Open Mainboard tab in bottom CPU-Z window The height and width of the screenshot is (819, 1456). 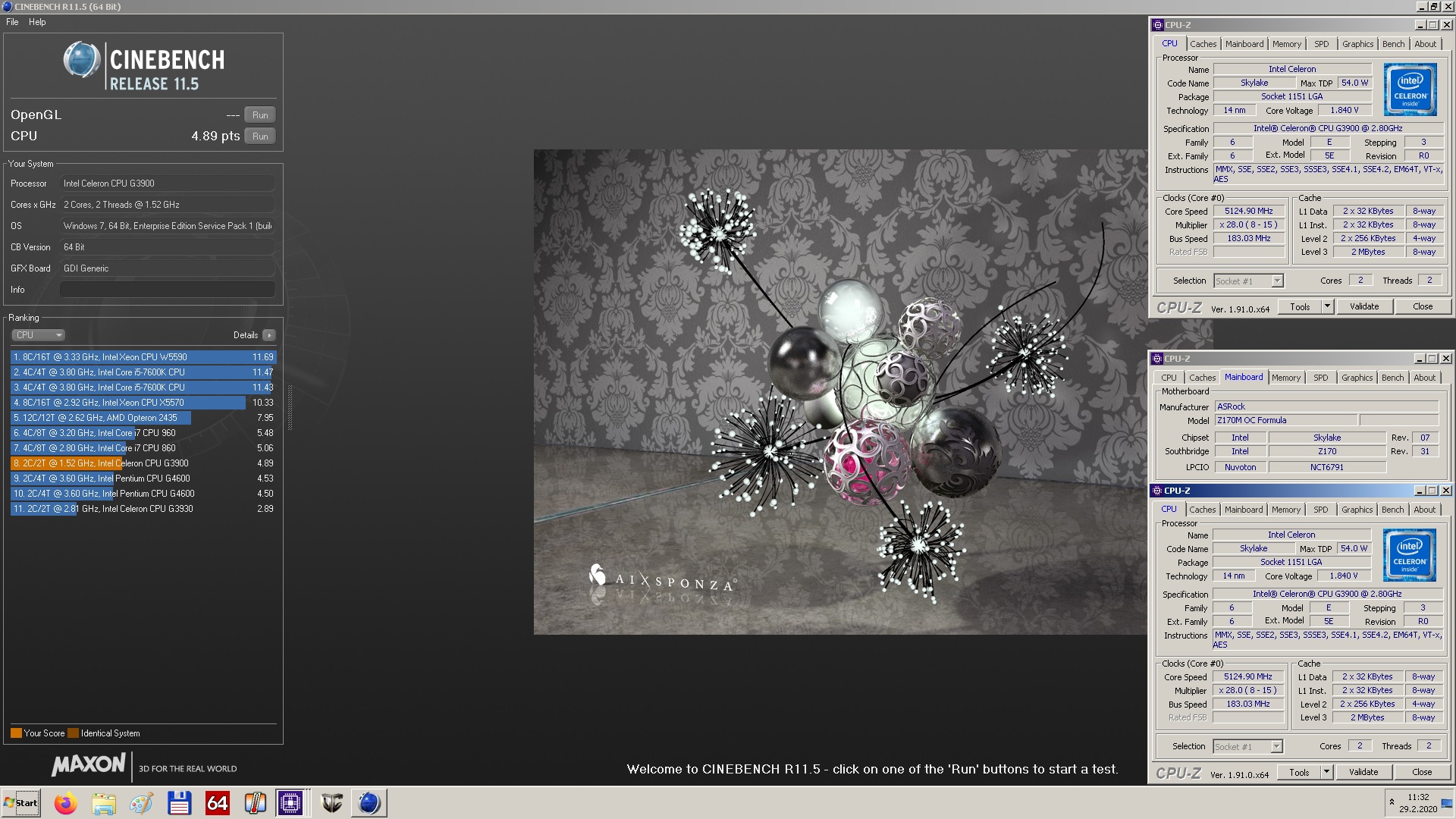(x=1244, y=510)
